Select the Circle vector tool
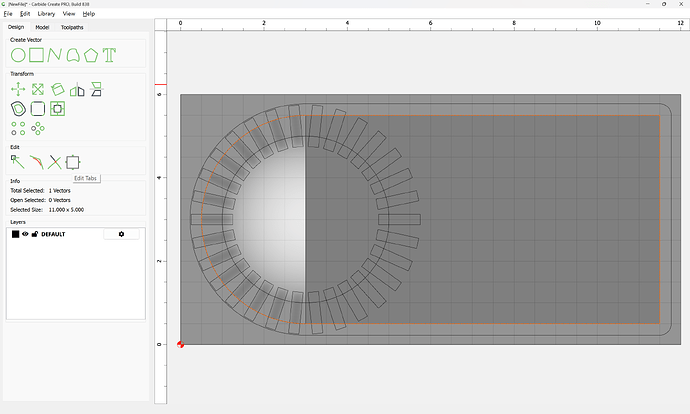690x414 pixels. tap(18, 54)
